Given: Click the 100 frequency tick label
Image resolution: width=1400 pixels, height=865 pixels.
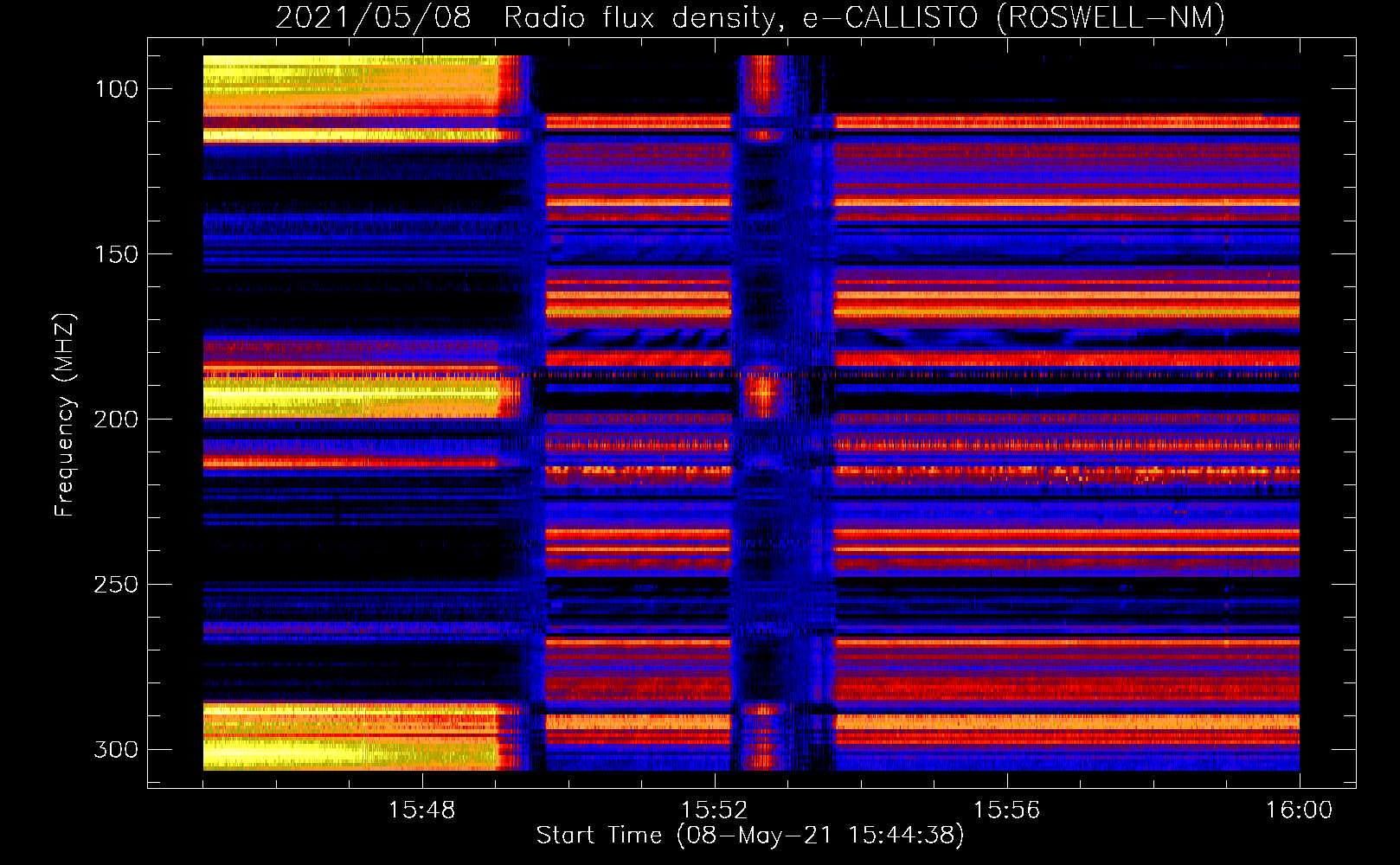Looking at the screenshot, I should (116, 89).
